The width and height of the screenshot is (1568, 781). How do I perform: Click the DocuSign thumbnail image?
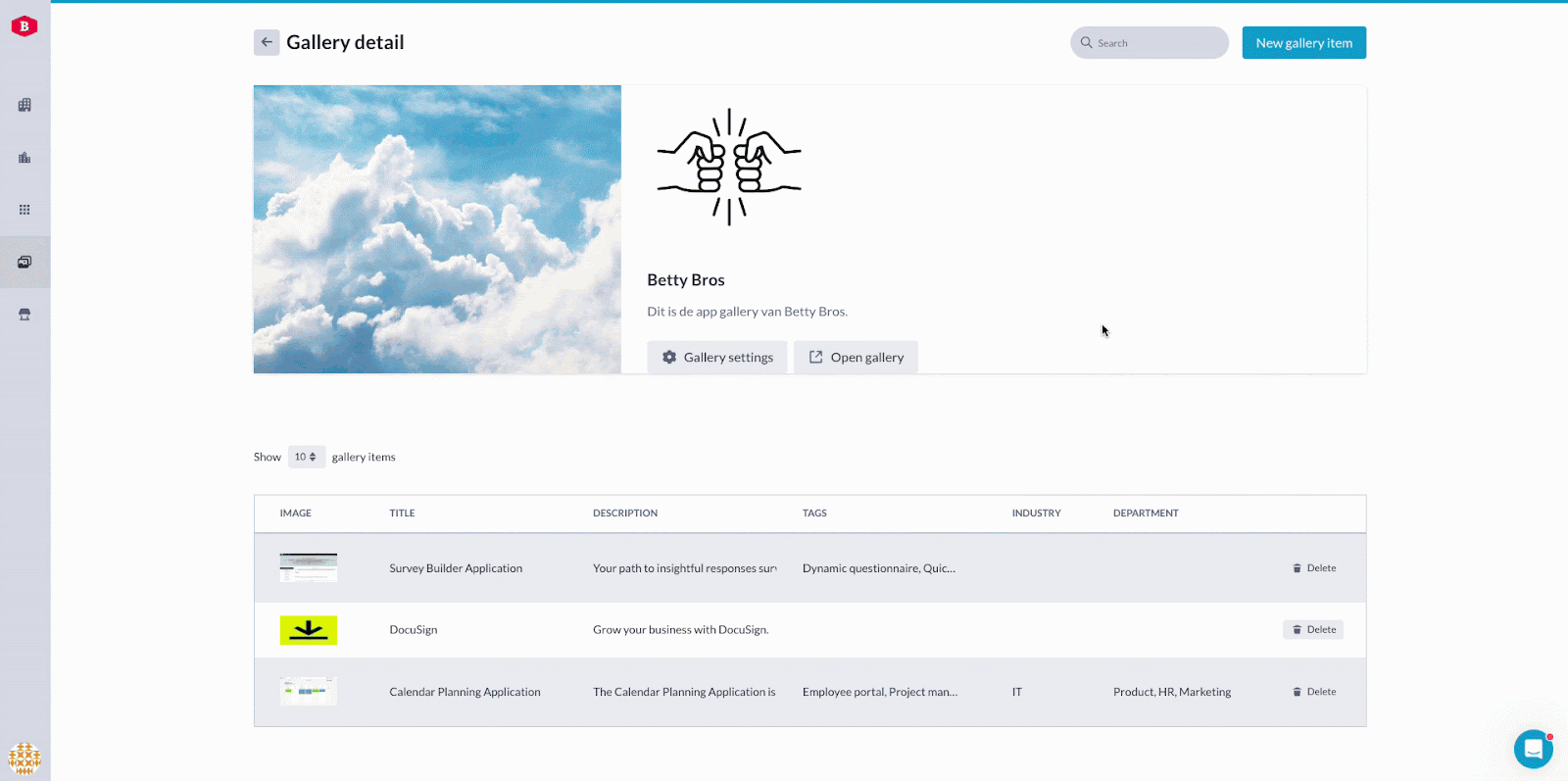pos(309,630)
